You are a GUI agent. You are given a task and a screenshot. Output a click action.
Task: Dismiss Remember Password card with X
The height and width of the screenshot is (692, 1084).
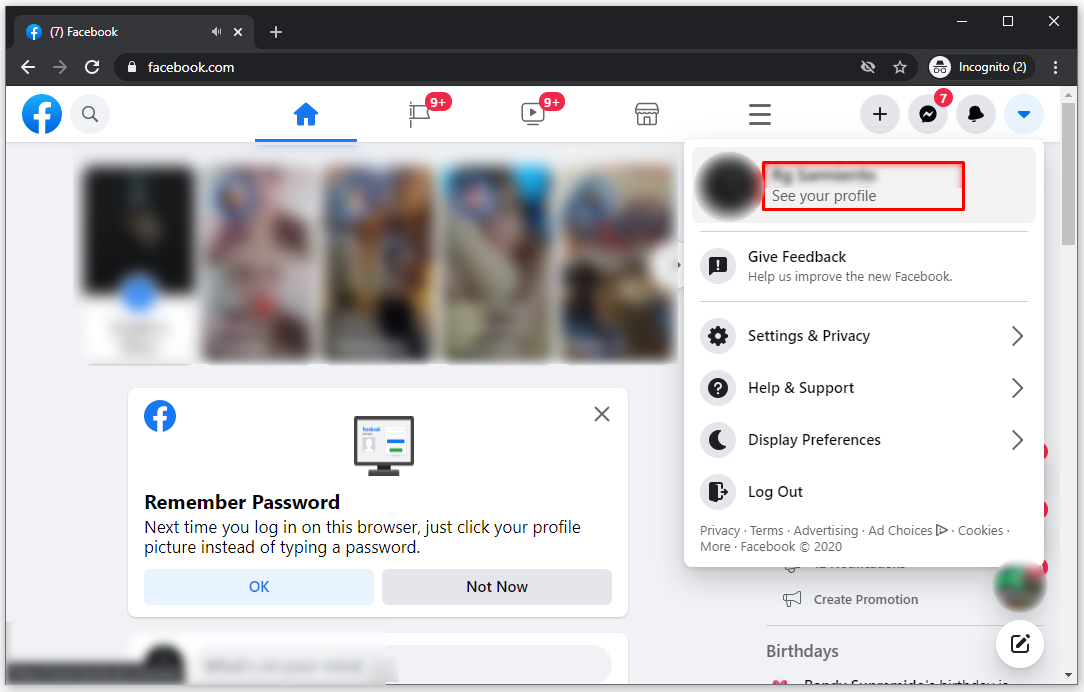click(x=601, y=414)
